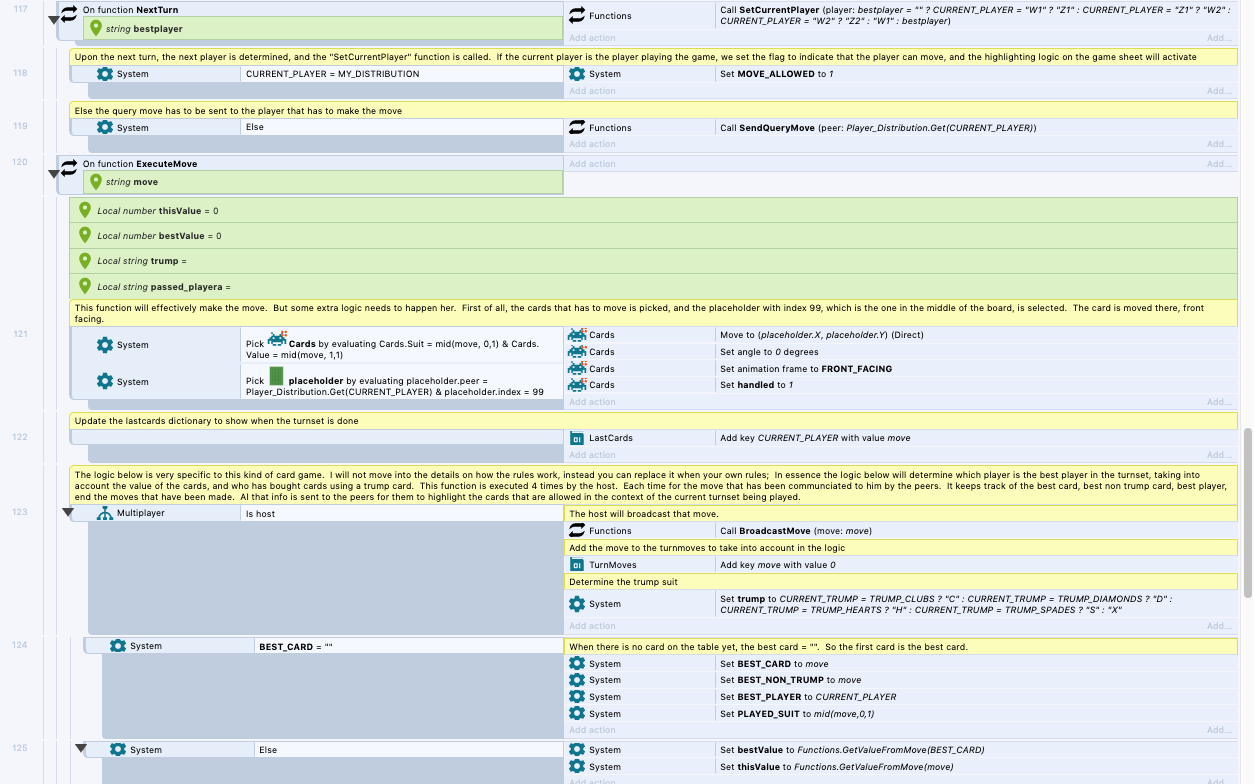Click Add action under the Set trump action

(592, 626)
